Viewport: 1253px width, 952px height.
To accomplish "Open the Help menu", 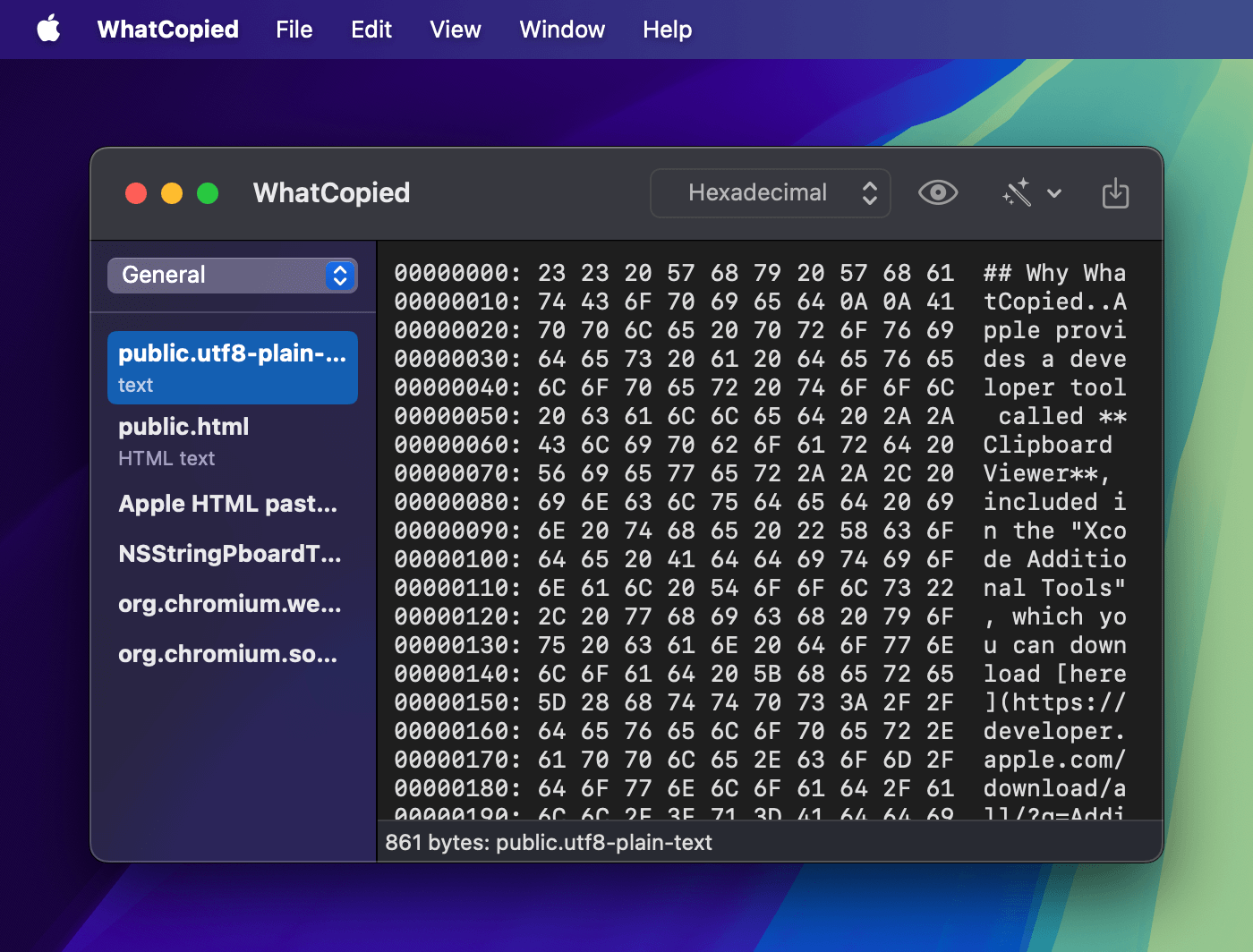I will [668, 30].
